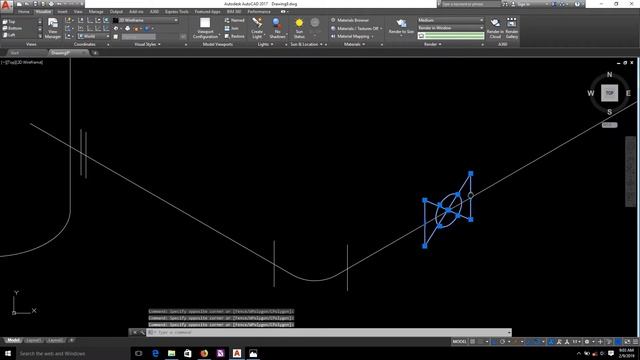
Task: Click Render to Size
Action: pyautogui.click(x=401, y=28)
